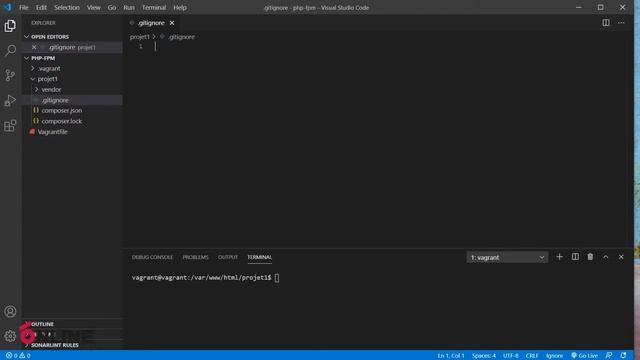
Task: Click the VS Code logo in title bar
Action: coord(7,7)
